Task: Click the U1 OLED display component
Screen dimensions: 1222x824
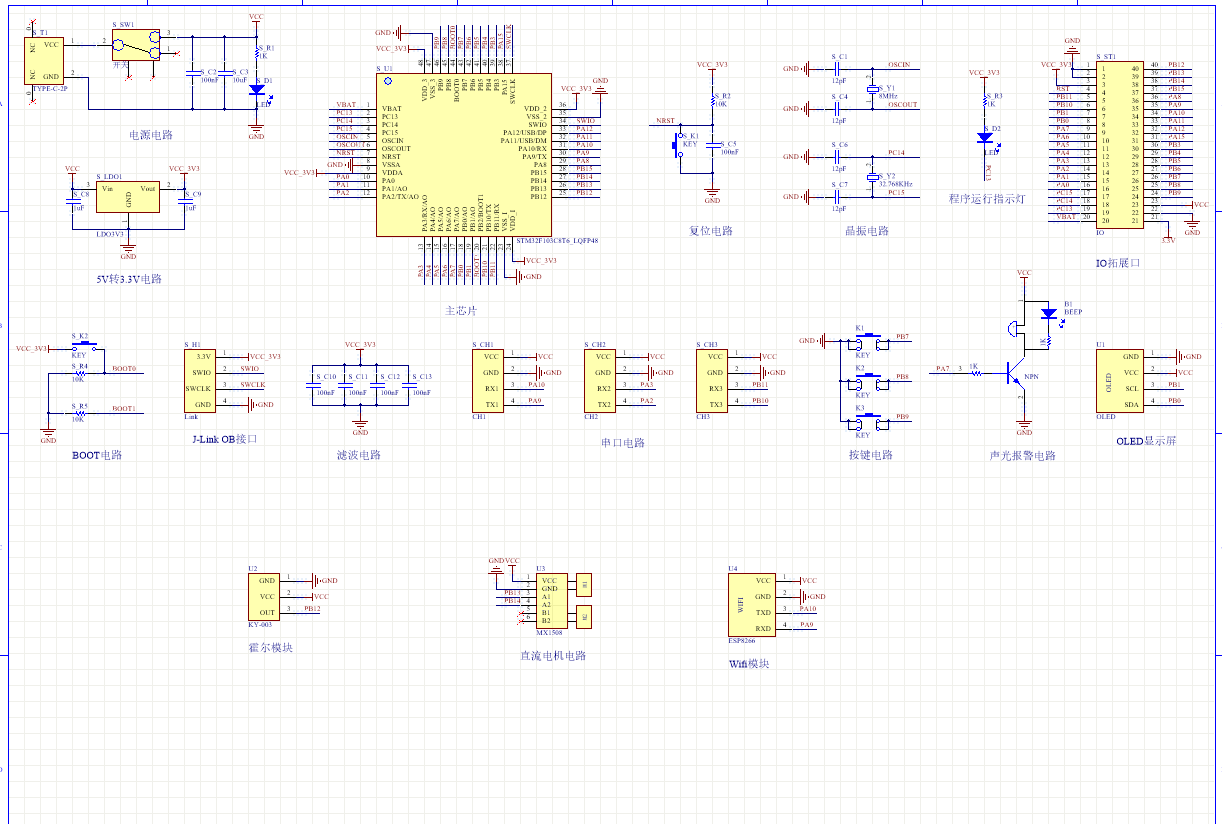Action: coord(1118,380)
